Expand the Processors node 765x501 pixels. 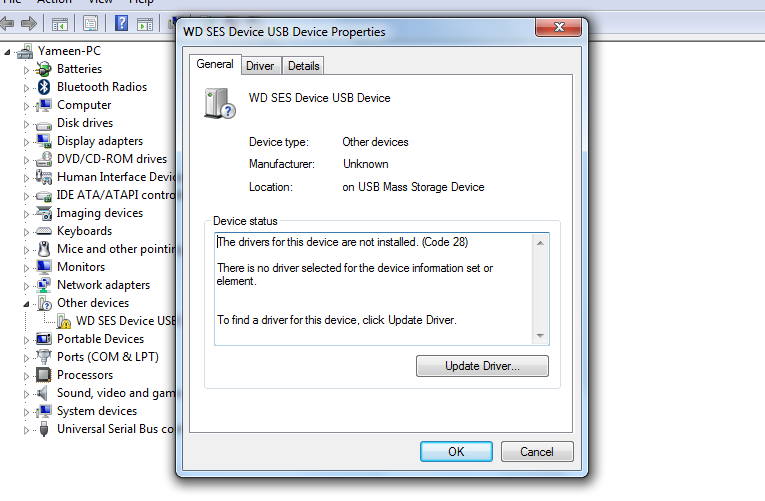[x=26, y=376]
